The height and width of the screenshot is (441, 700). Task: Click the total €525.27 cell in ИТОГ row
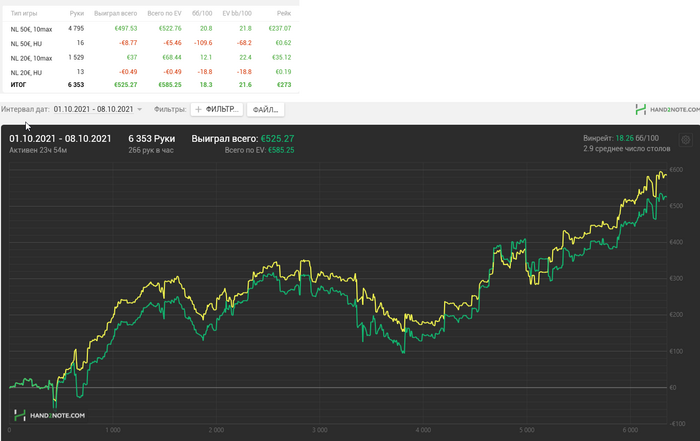[125, 84]
